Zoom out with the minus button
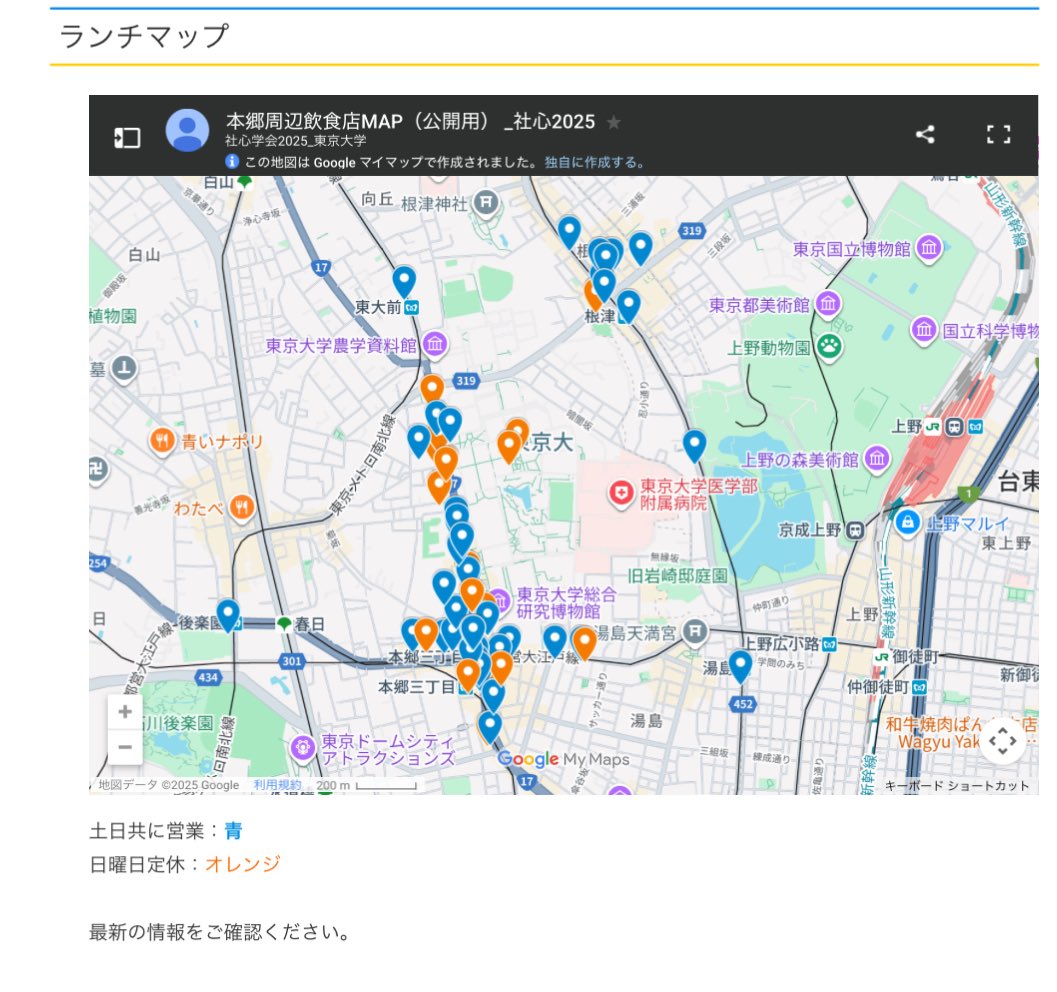Viewport: 1057px width, 992px height. pyautogui.click(x=125, y=747)
